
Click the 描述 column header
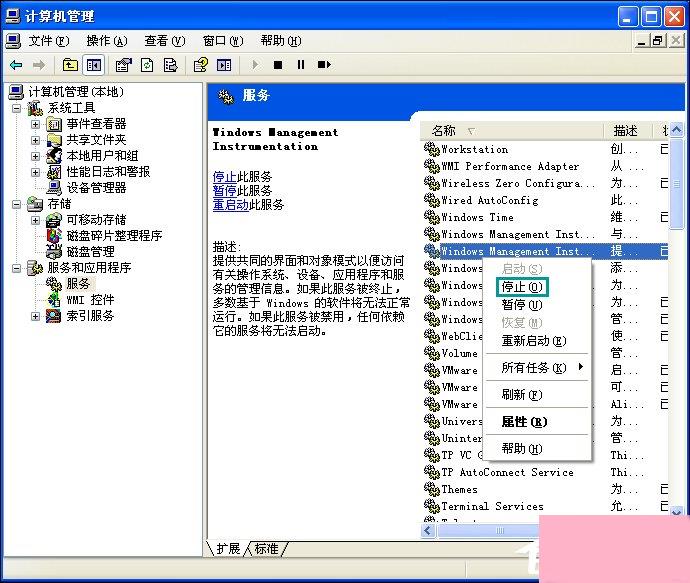click(626, 131)
